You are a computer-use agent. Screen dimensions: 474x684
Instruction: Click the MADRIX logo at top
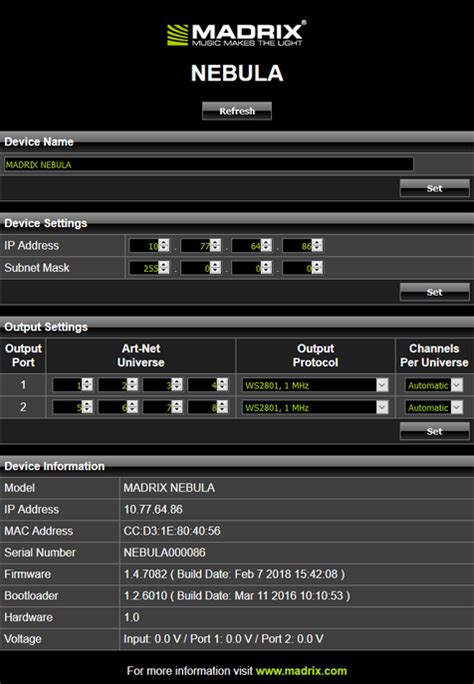pos(237,34)
